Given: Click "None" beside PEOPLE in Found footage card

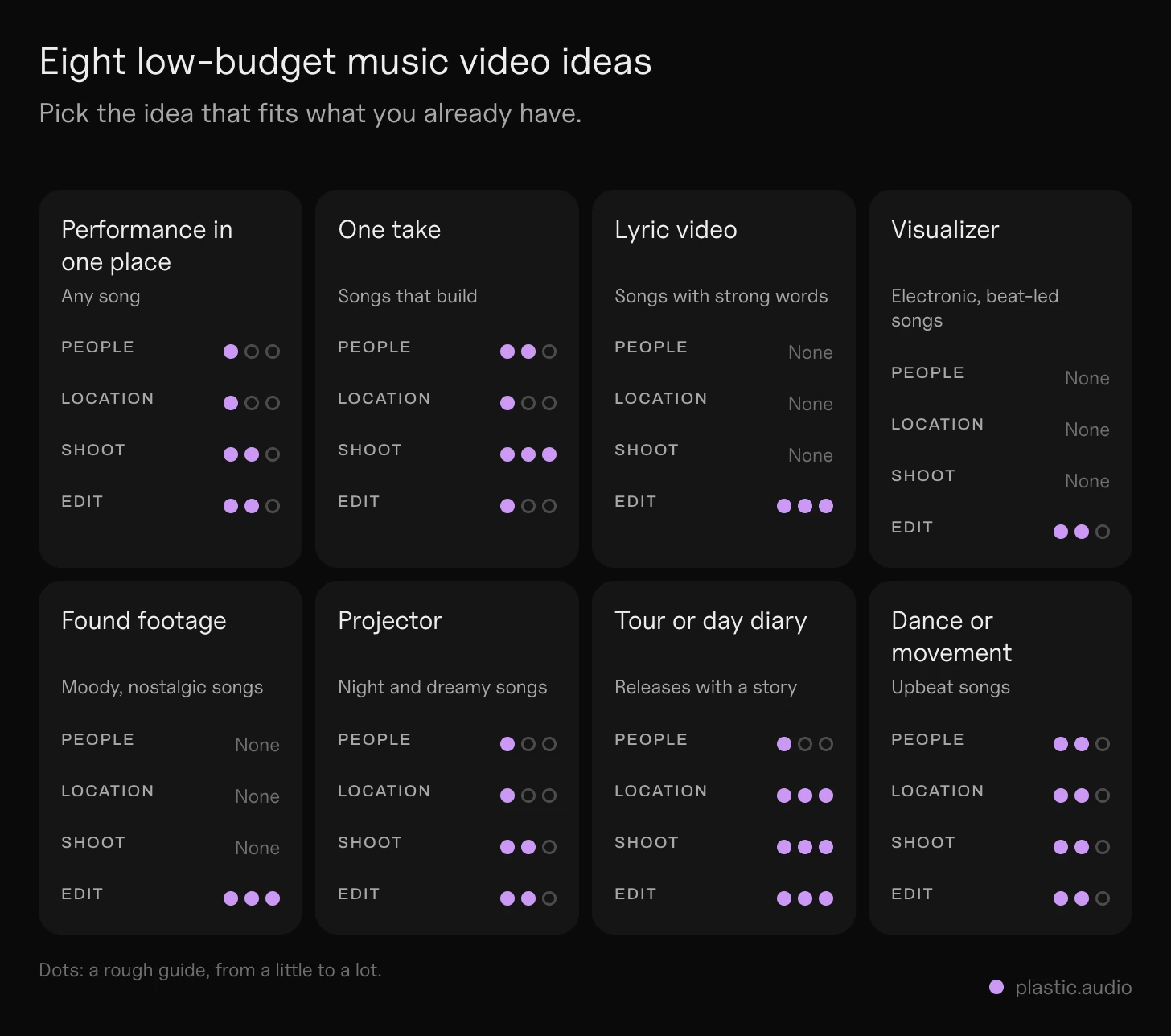Looking at the screenshot, I should [x=257, y=745].
